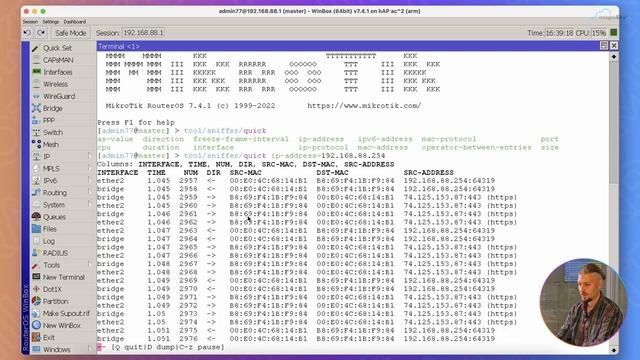640x360 pixels.
Task: Open Quick Set from sidebar
Action: coord(57,48)
